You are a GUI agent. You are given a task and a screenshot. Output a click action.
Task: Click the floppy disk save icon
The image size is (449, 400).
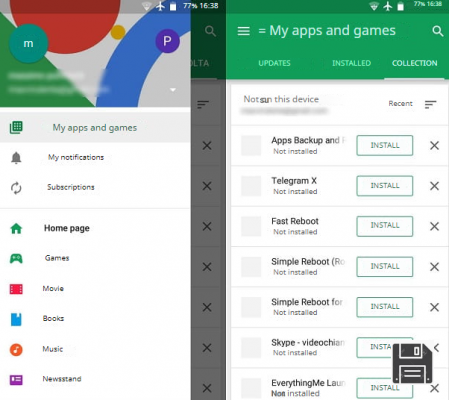point(412,363)
